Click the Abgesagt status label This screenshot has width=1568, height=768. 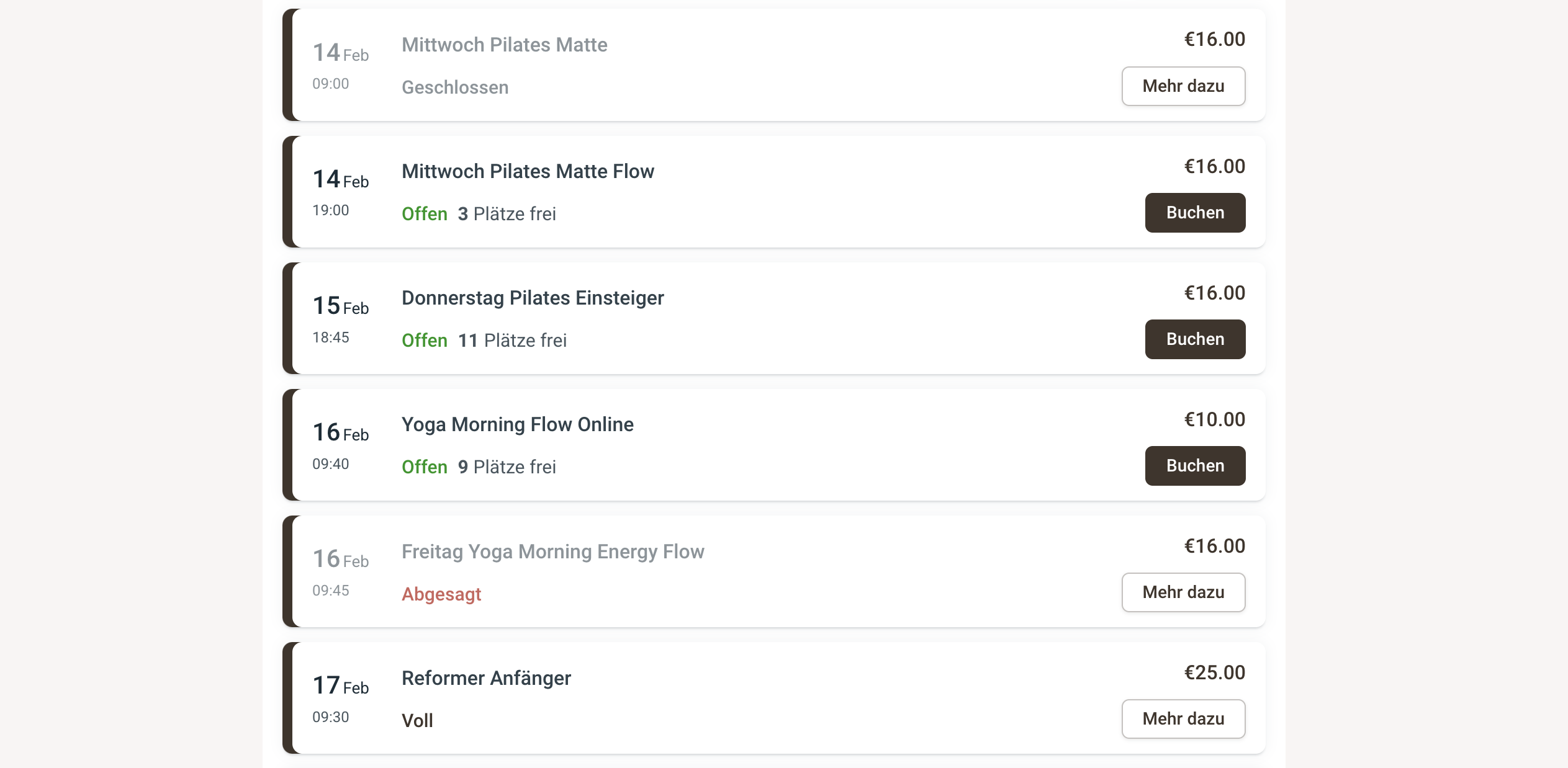pos(441,594)
